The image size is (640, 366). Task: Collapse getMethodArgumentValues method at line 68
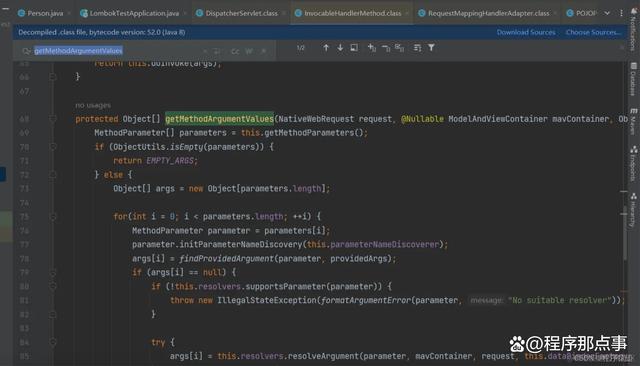[x=53, y=119]
